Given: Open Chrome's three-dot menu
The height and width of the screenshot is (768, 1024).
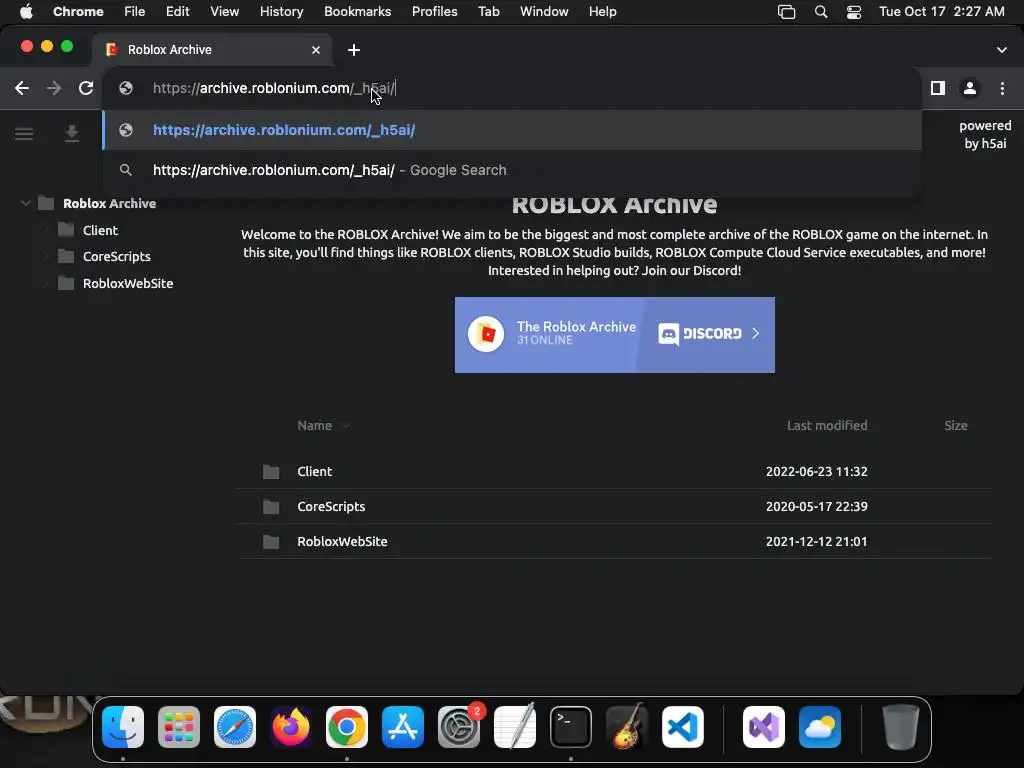Looking at the screenshot, I should tap(1002, 88).
